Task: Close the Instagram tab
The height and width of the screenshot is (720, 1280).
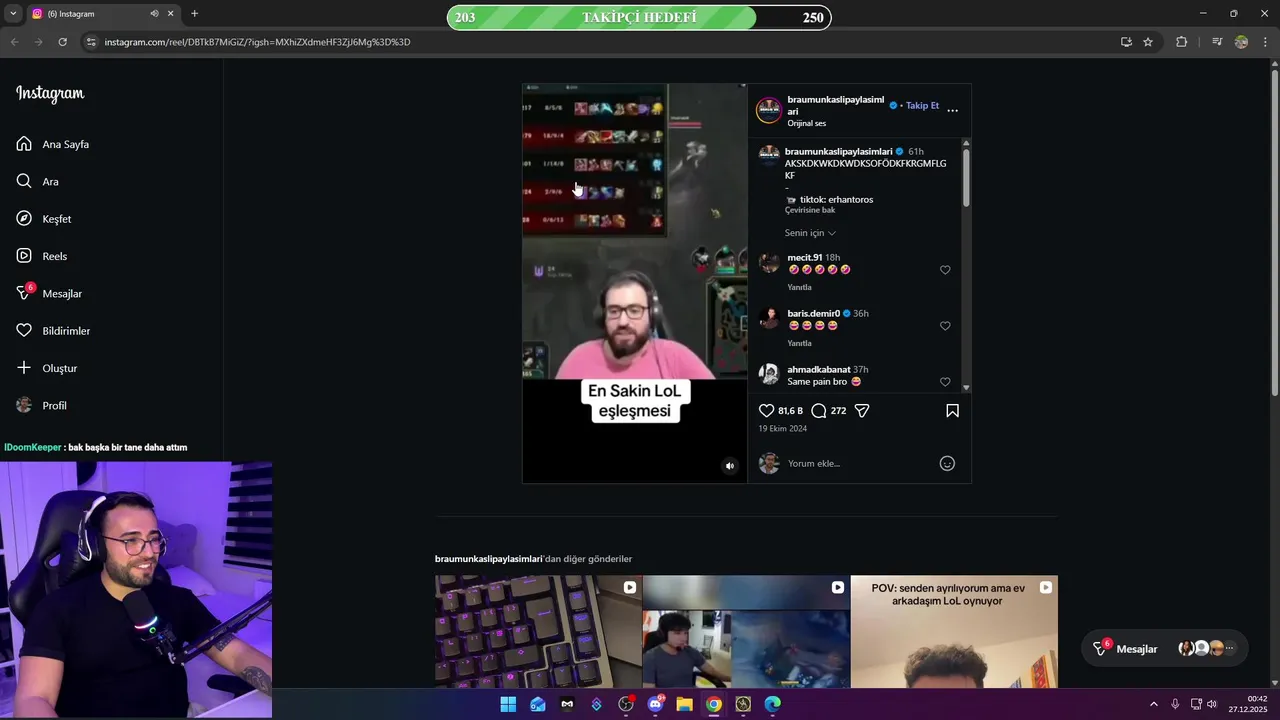Action: 170,14
